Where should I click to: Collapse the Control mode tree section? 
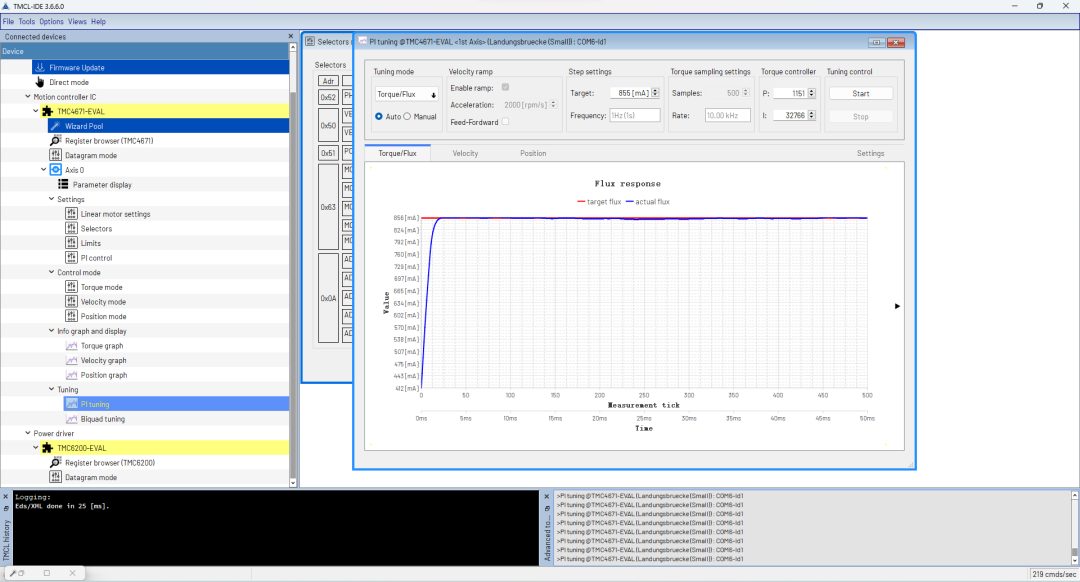pyautogui.click(x=50, y=272)
